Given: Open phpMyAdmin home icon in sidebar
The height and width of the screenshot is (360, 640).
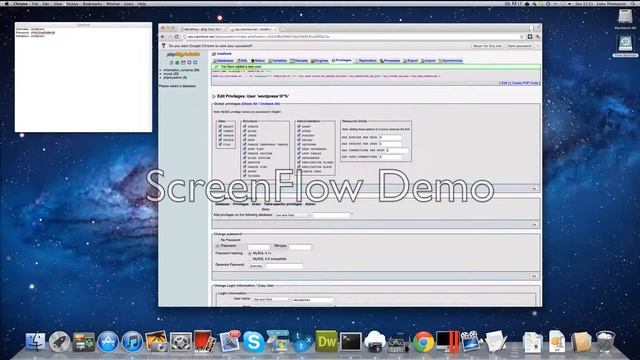Looking at the screenshot, I should (171, 62).
